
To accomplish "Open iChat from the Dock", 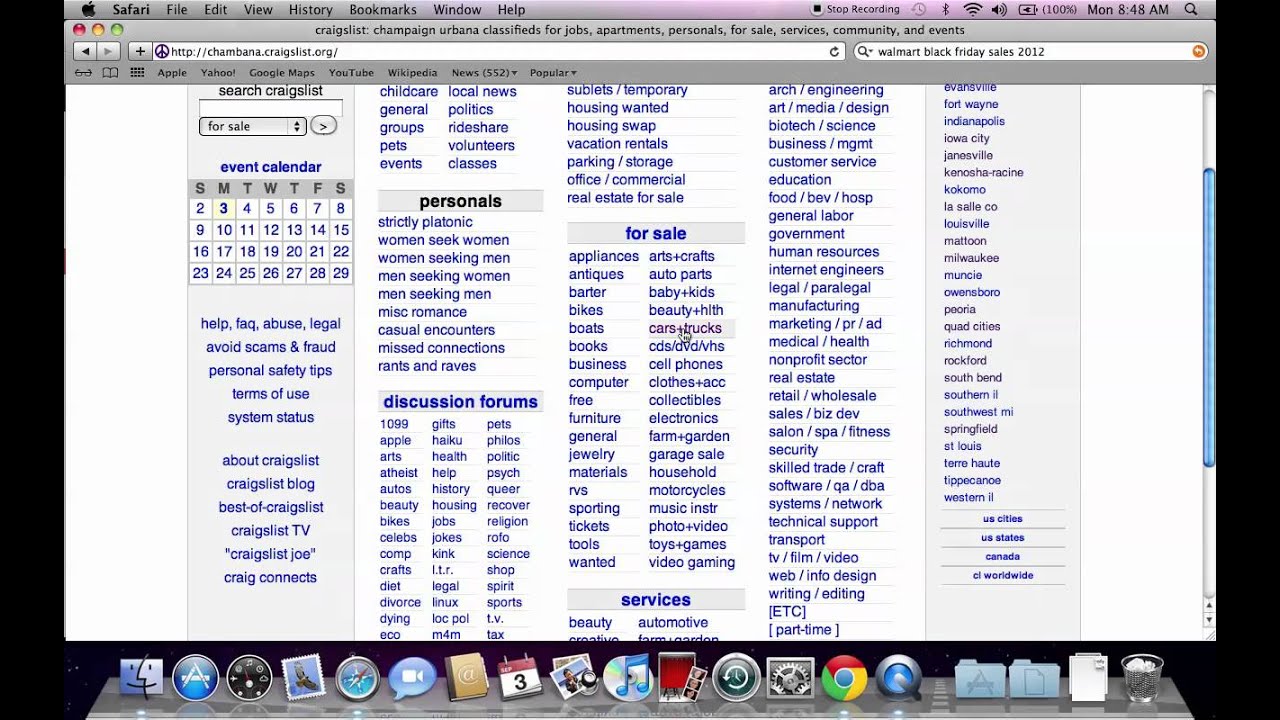I will (x=411, y=678).
